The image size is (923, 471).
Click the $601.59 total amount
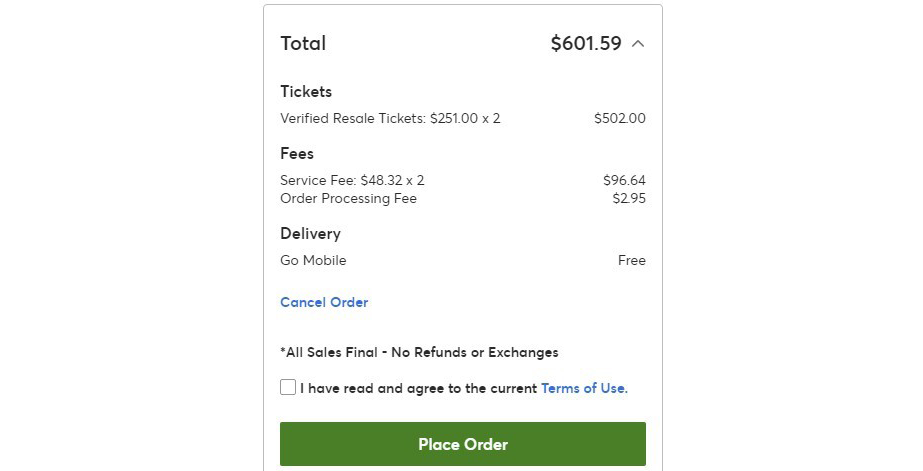(586, 43)
